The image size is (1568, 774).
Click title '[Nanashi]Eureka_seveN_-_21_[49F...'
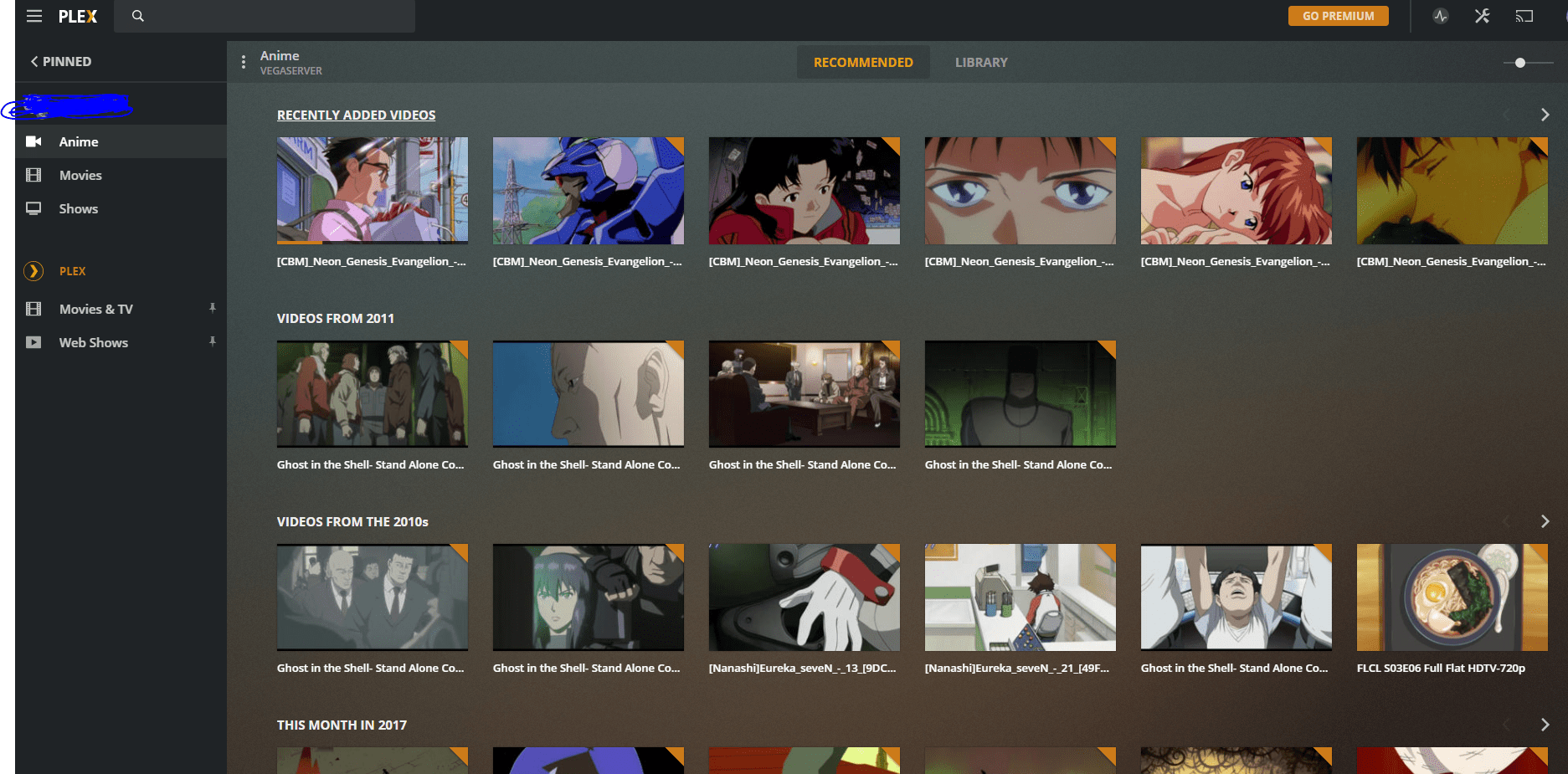pyautogui.click(x=1017, y=668)
